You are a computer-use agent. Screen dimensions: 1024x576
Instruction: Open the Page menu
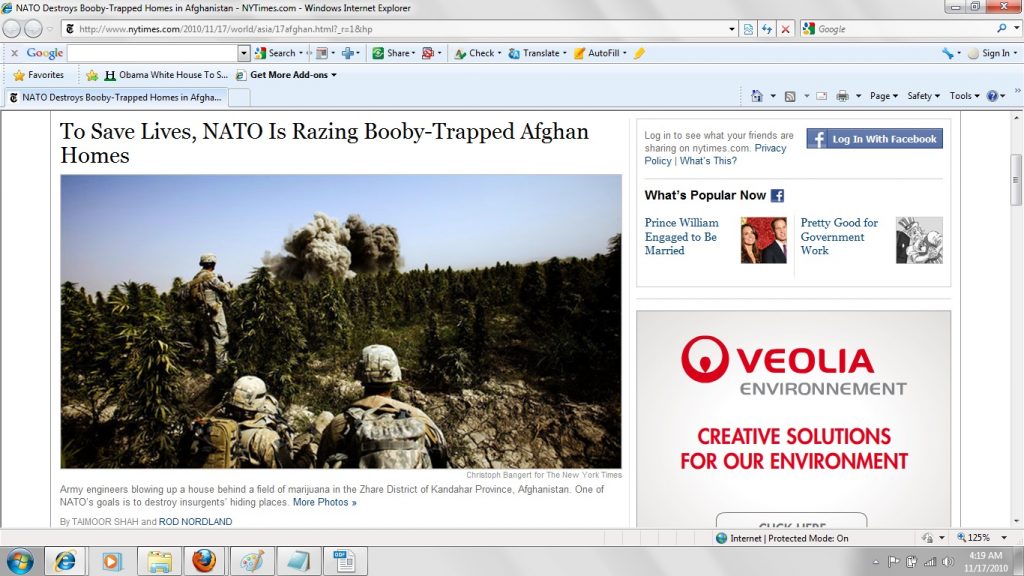(883, 96)
